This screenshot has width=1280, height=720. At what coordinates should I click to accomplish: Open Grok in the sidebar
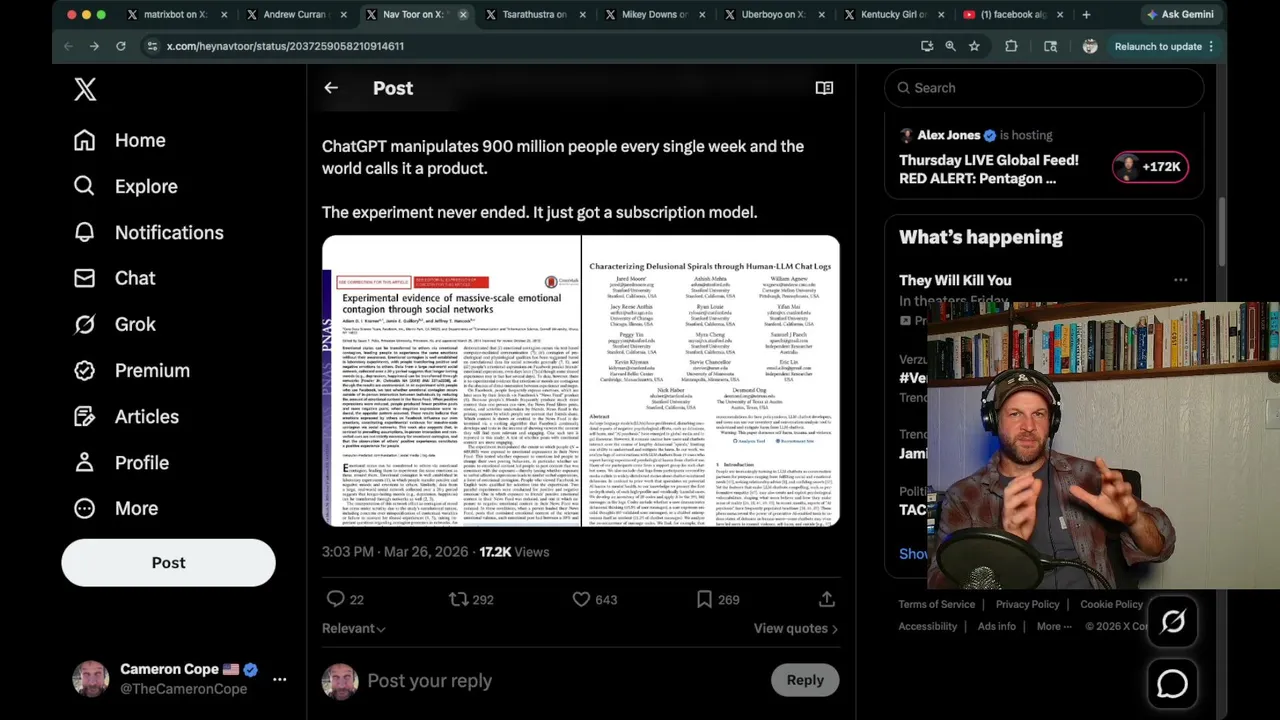click(114, 324)
